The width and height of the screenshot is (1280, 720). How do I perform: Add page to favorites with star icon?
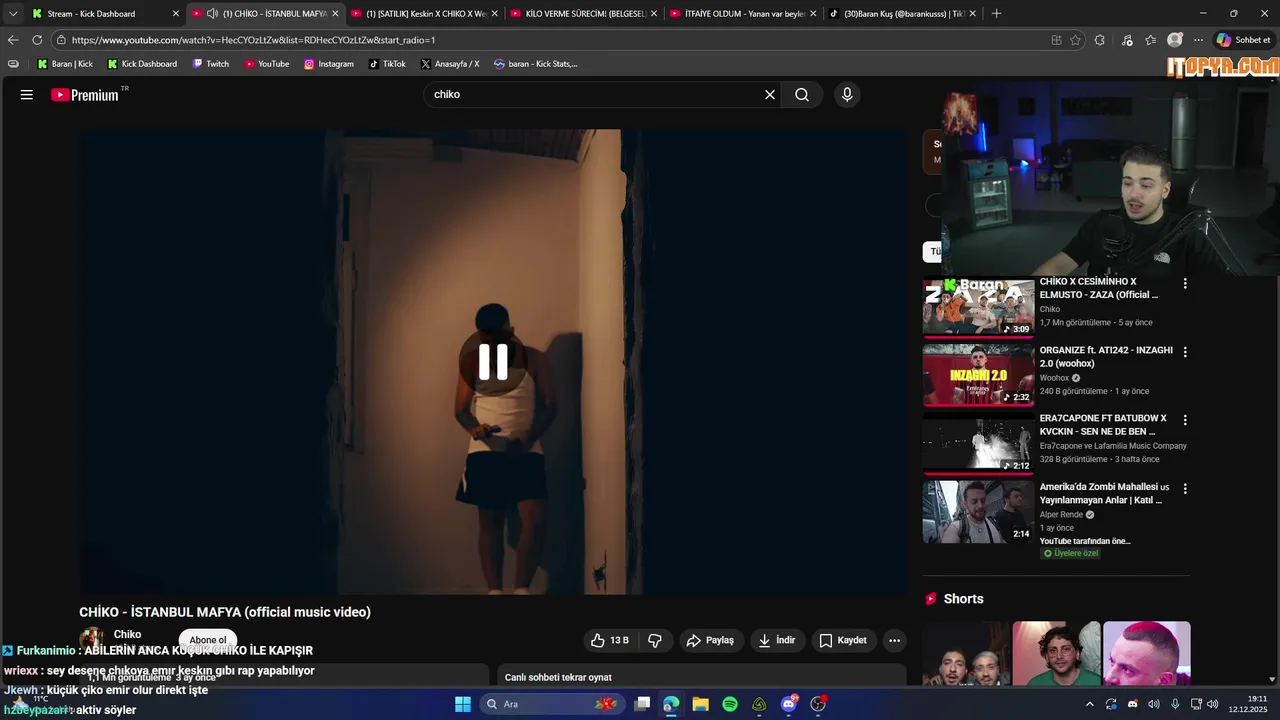pyautogui.click(x=1075, y=40)
